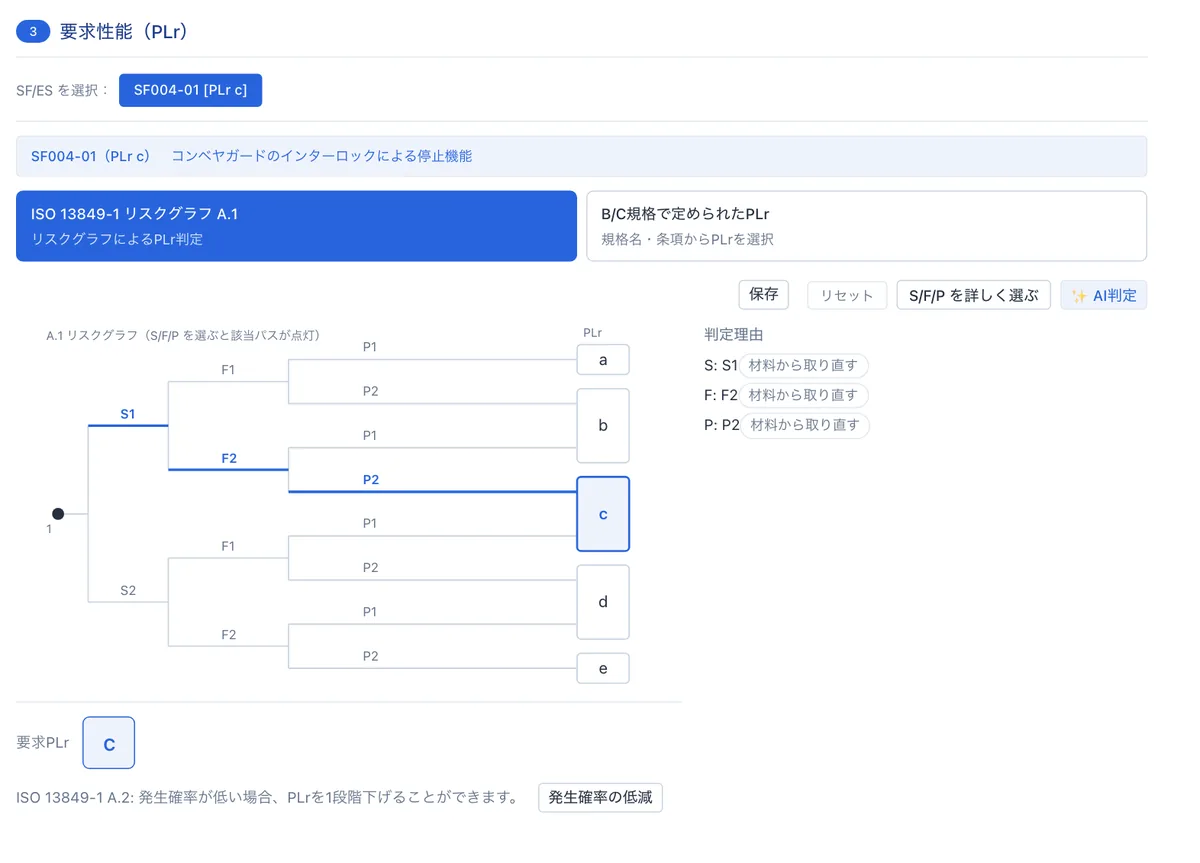Open S/F/P を詳しく選ぶ
The height and width of the screenshot is (863, 1200).
point(974,295)
